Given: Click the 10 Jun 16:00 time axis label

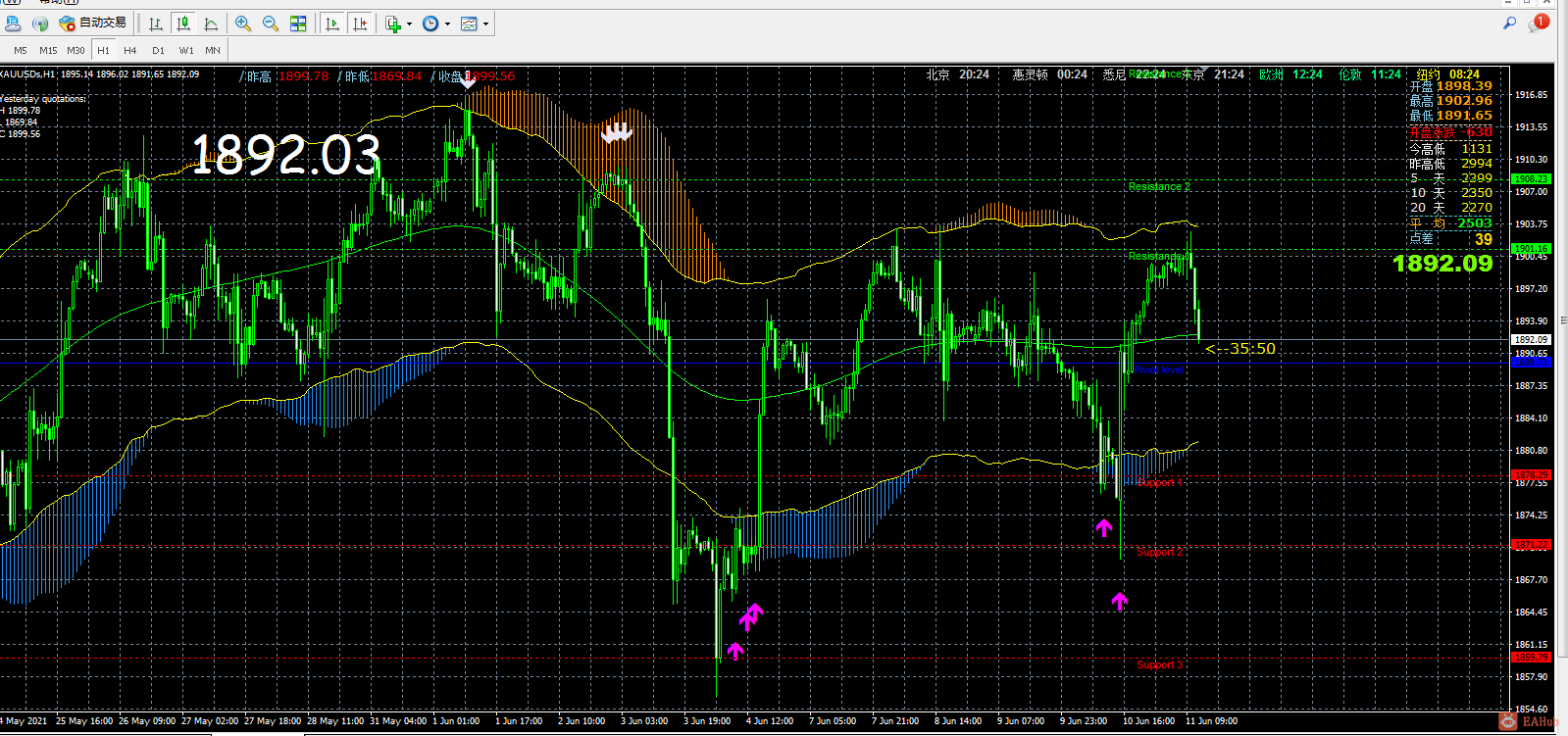Looking at the screenshot, I should [1148, 721].
